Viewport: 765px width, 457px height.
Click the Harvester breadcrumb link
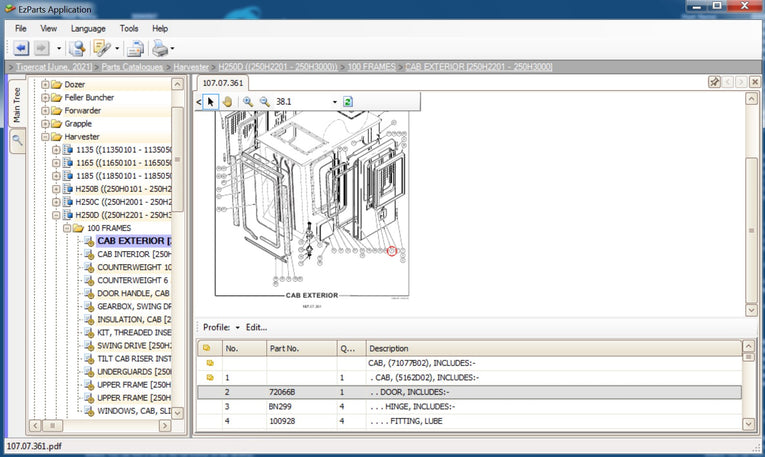(x=191, y=66)
